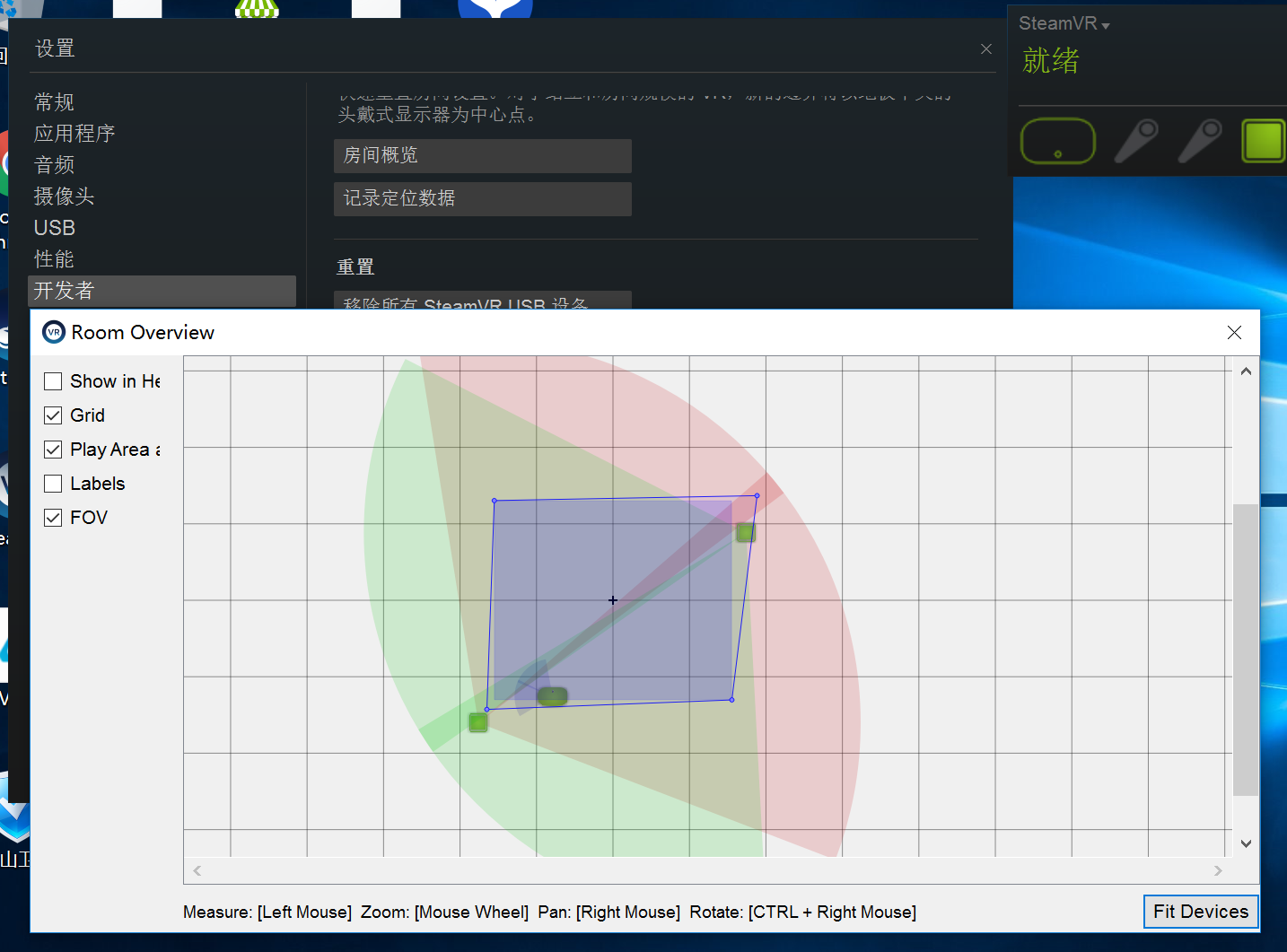
Task: Click the 重置 section heading
Action: 355,267
